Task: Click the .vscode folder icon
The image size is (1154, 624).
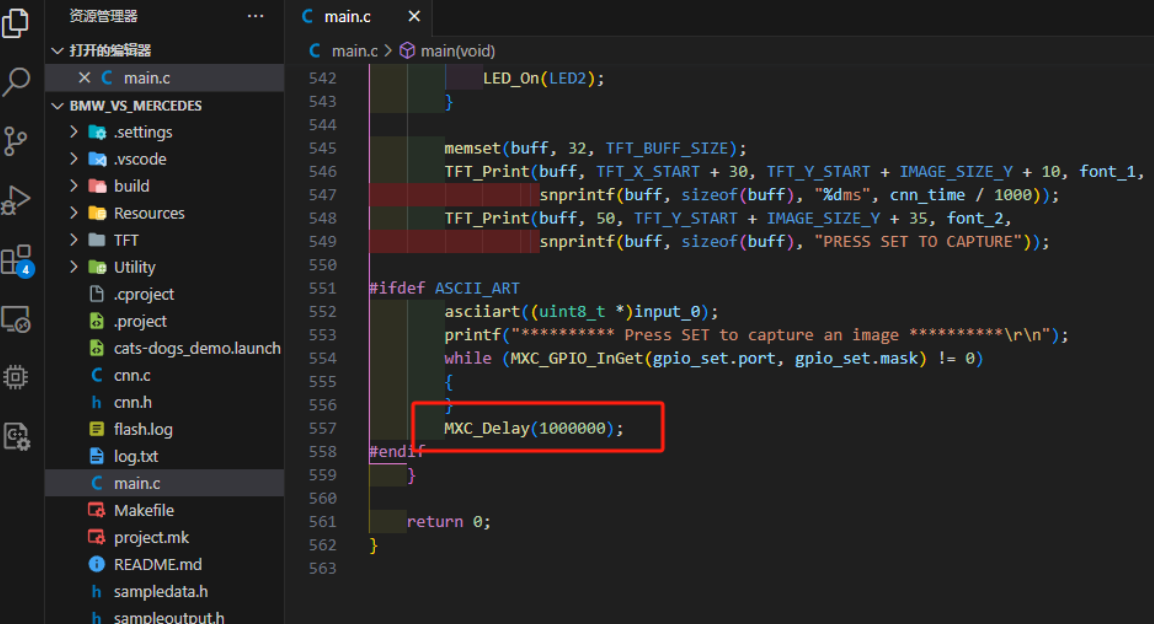Action: (x=97, y=159)
